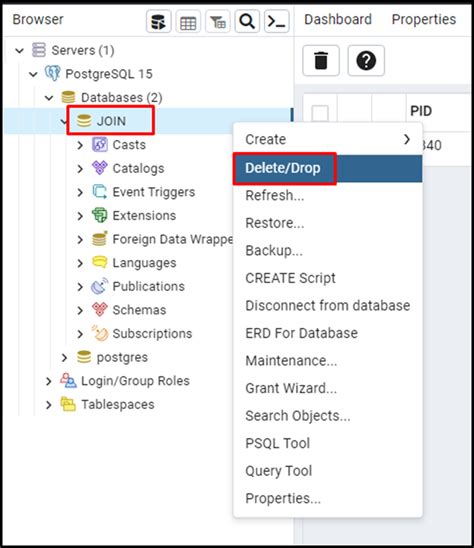The width and height of the screenshot is (474, 548).
Task: Expand the Languages node
Action: 80,263
